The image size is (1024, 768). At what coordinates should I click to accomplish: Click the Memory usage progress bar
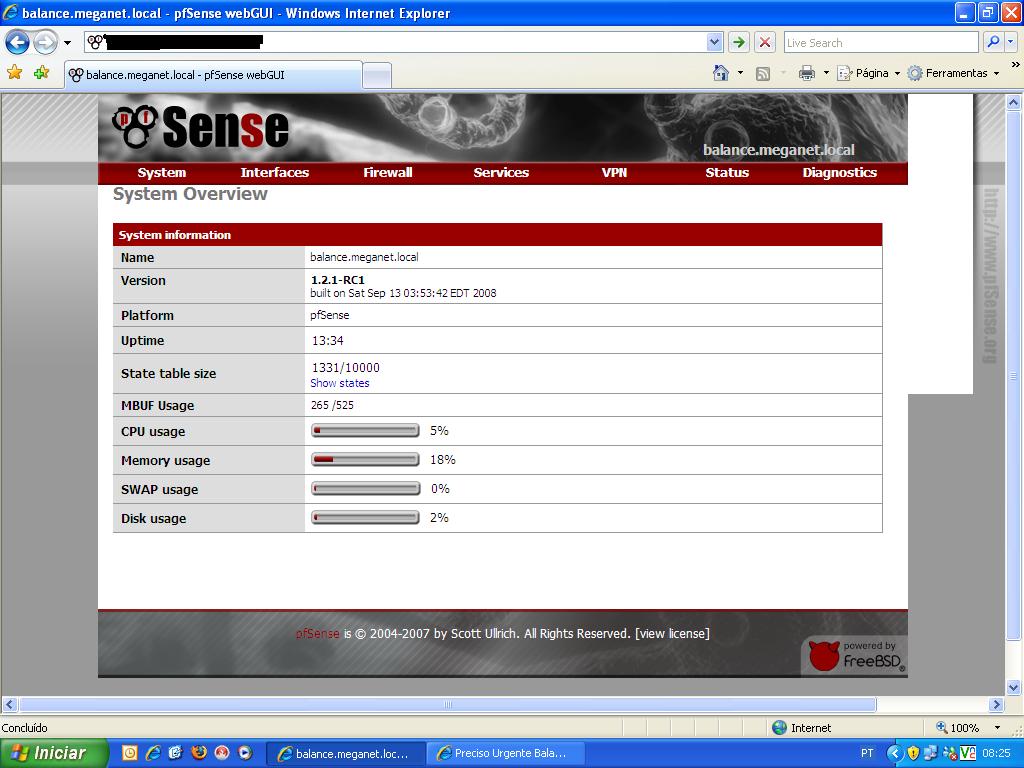tap(365, 460)
